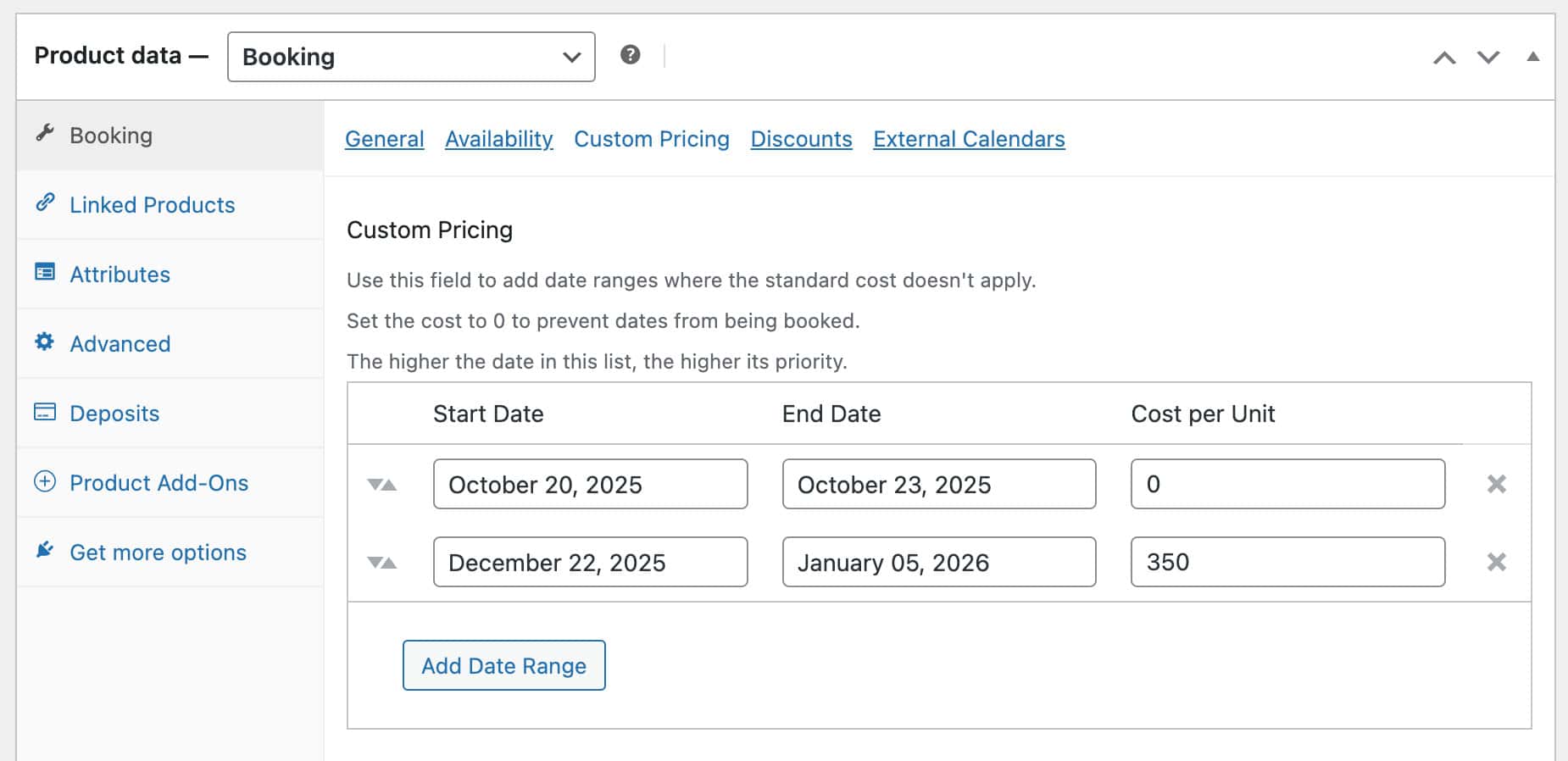Remove the October 20 date range row
The width and height of the screenshot is (1568, 761).
click(x=1496, y=484)
